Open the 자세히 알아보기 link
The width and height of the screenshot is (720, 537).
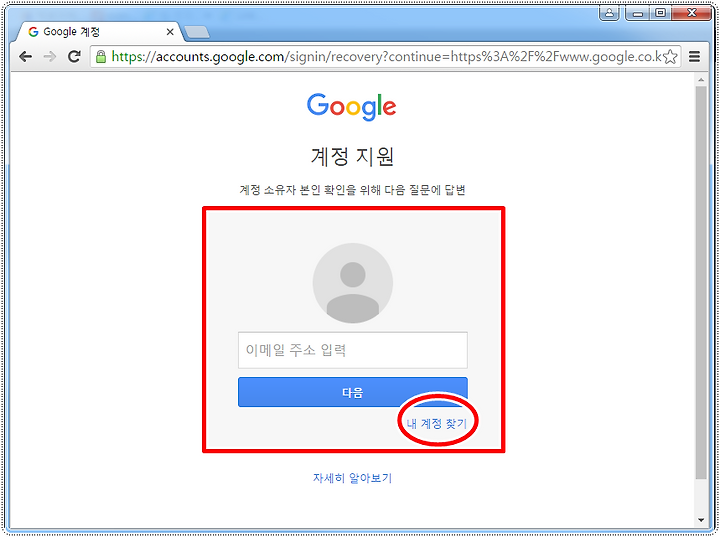pyautogui.click(x=352, y=478)
